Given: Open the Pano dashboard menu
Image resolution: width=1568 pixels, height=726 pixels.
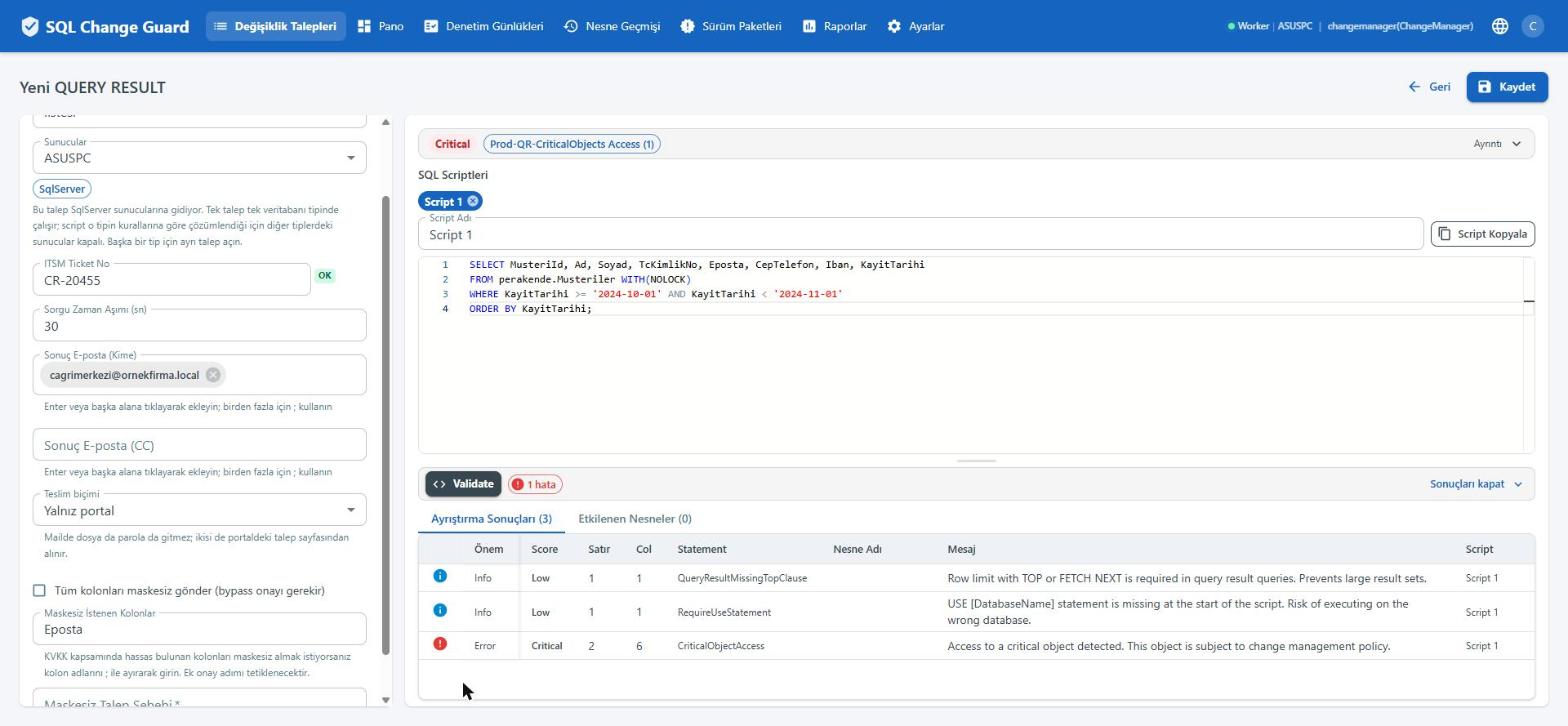Looking at the screenshot, I should click(380, 26).
